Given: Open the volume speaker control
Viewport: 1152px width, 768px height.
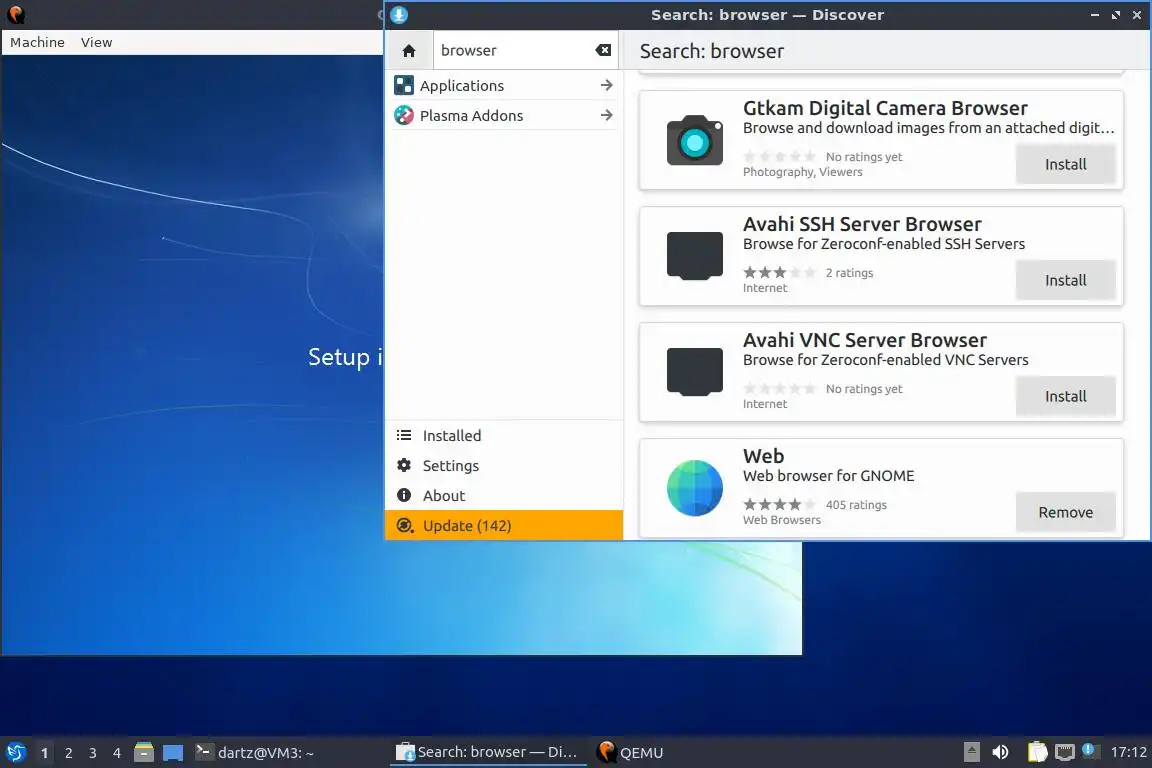Looking at the screenshot, I should tap(1000, 752).
